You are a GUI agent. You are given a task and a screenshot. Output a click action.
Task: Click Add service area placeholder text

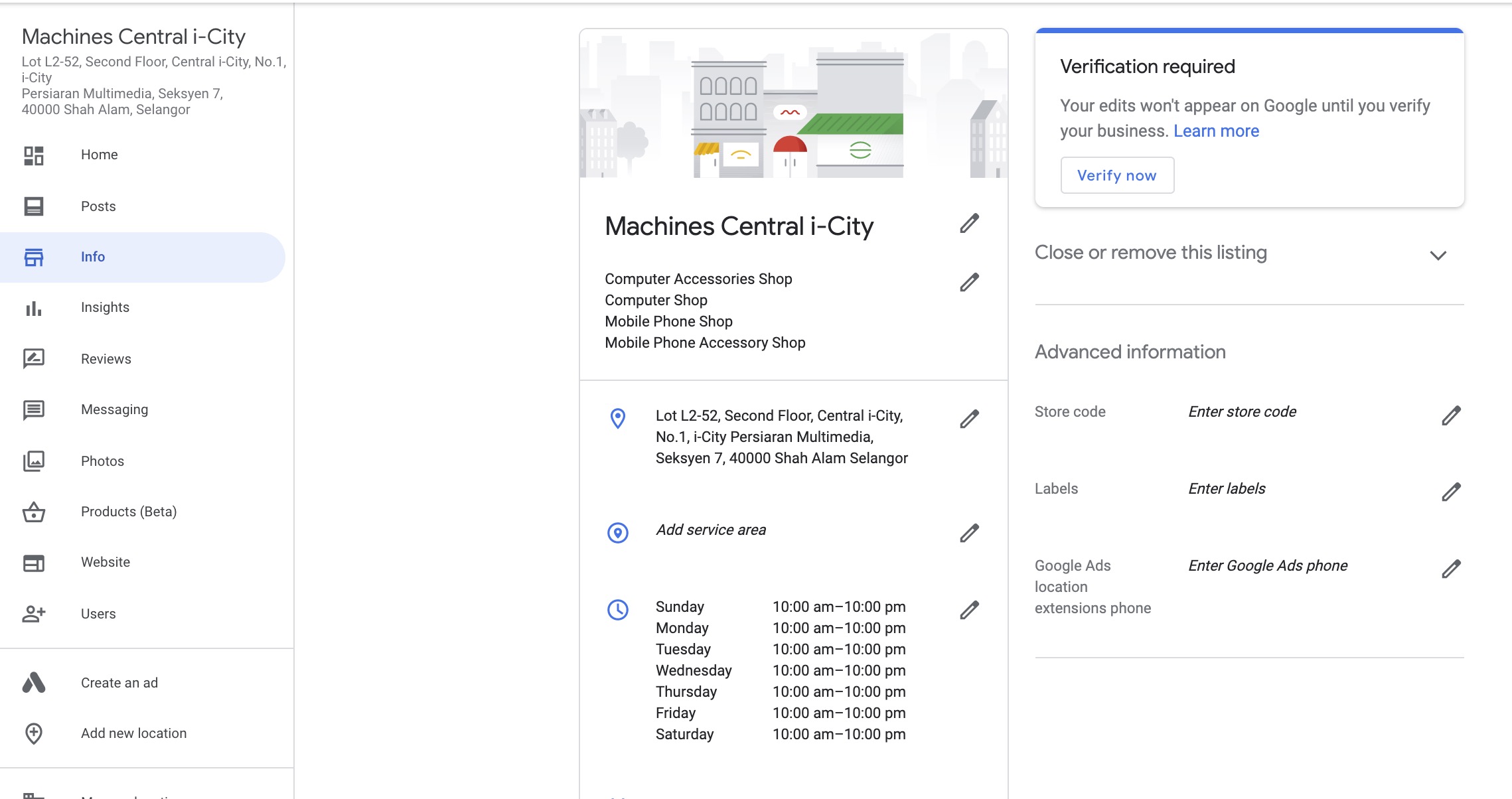(711, 530)
